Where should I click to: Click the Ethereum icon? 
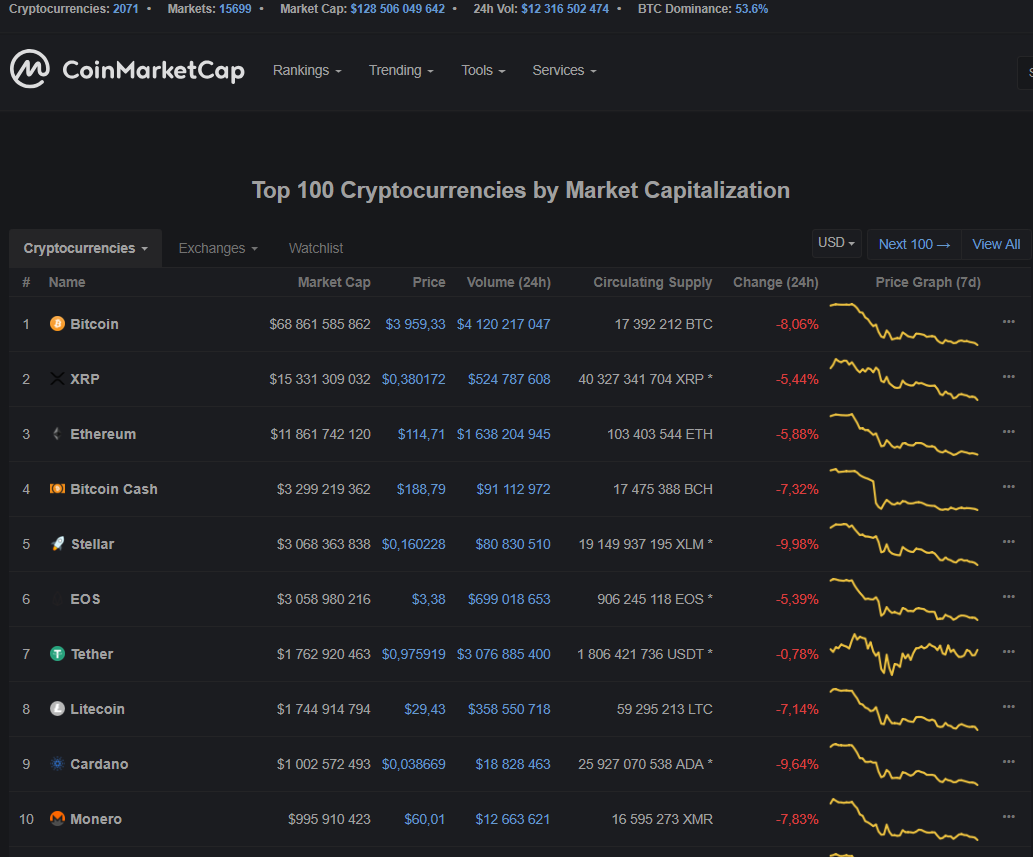[57, 434]
